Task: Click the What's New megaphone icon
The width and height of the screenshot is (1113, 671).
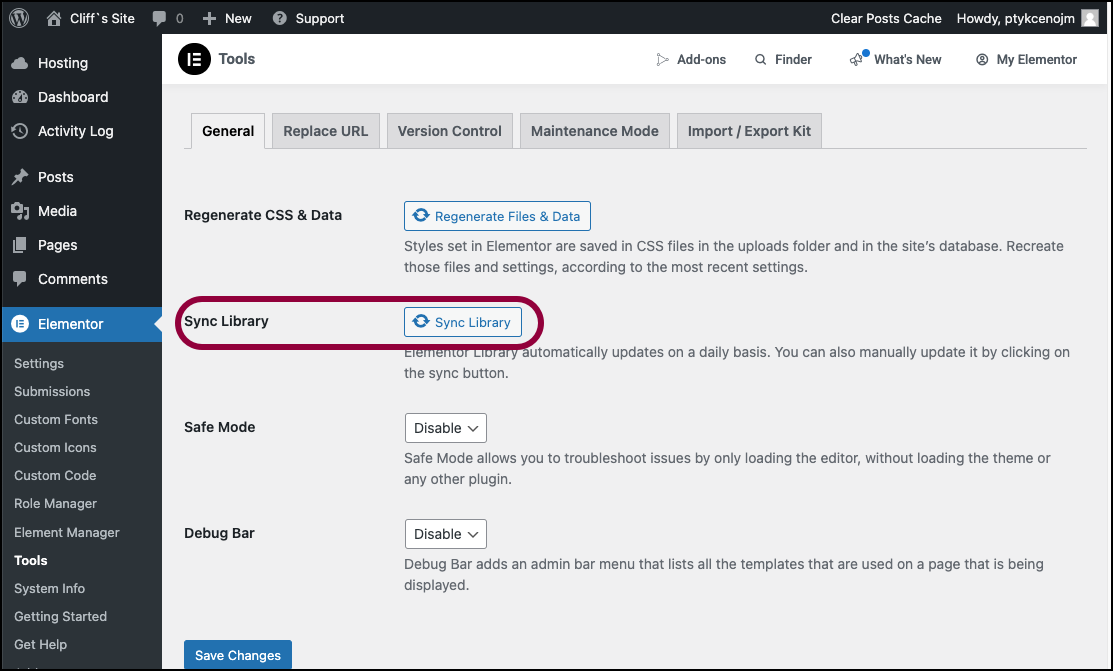Action: coord(857,60)
